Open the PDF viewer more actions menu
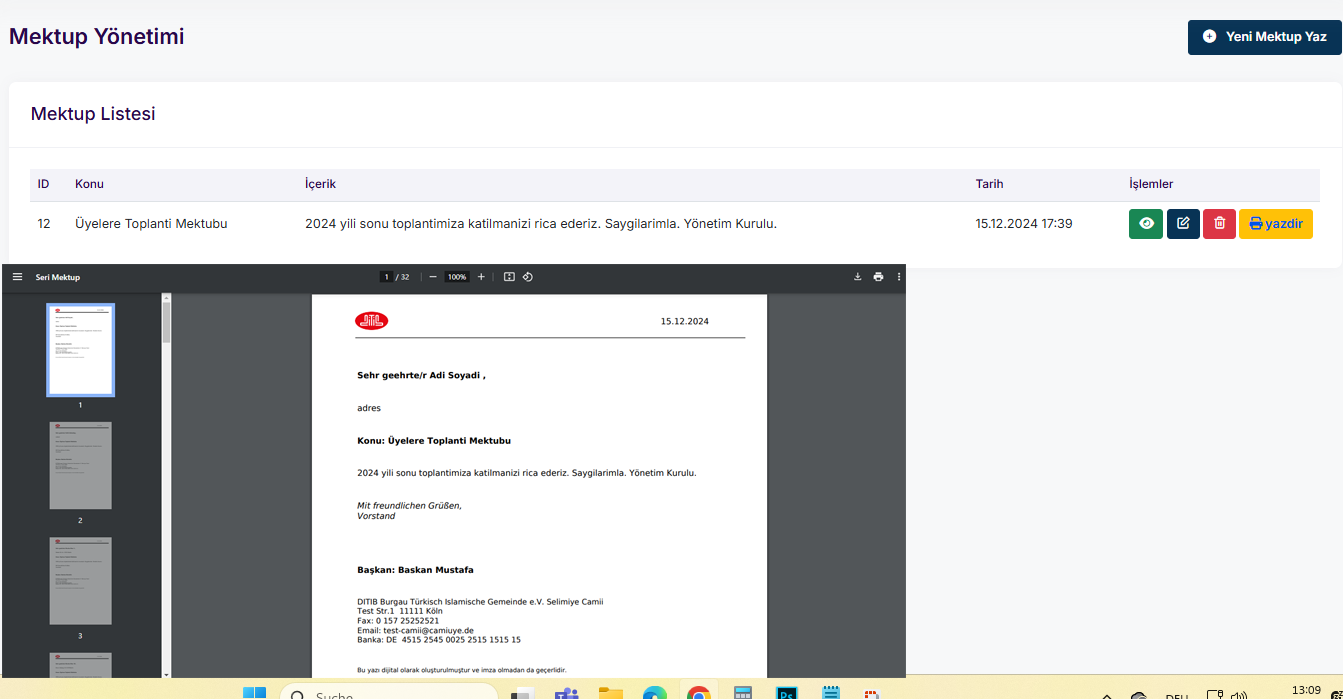This screenshot has width=1343, height=699. [899, 277]
